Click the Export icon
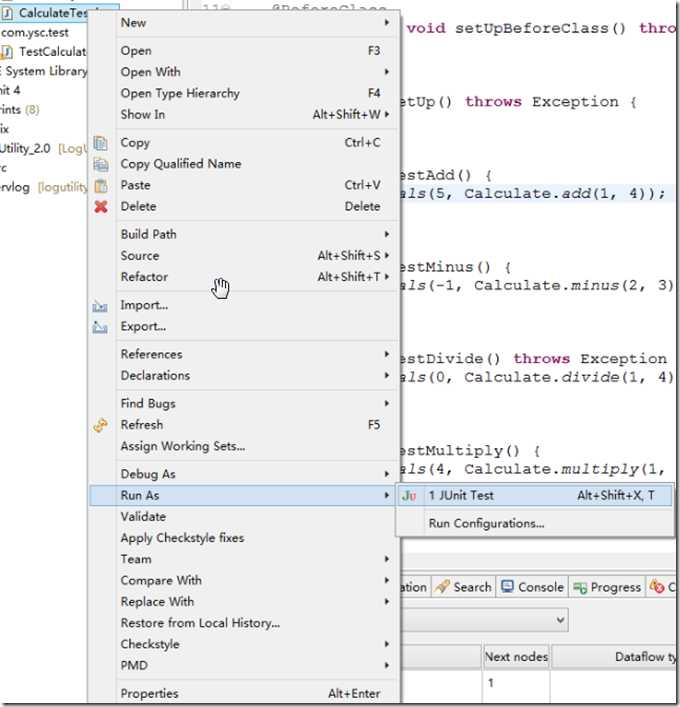 [100, 327]
